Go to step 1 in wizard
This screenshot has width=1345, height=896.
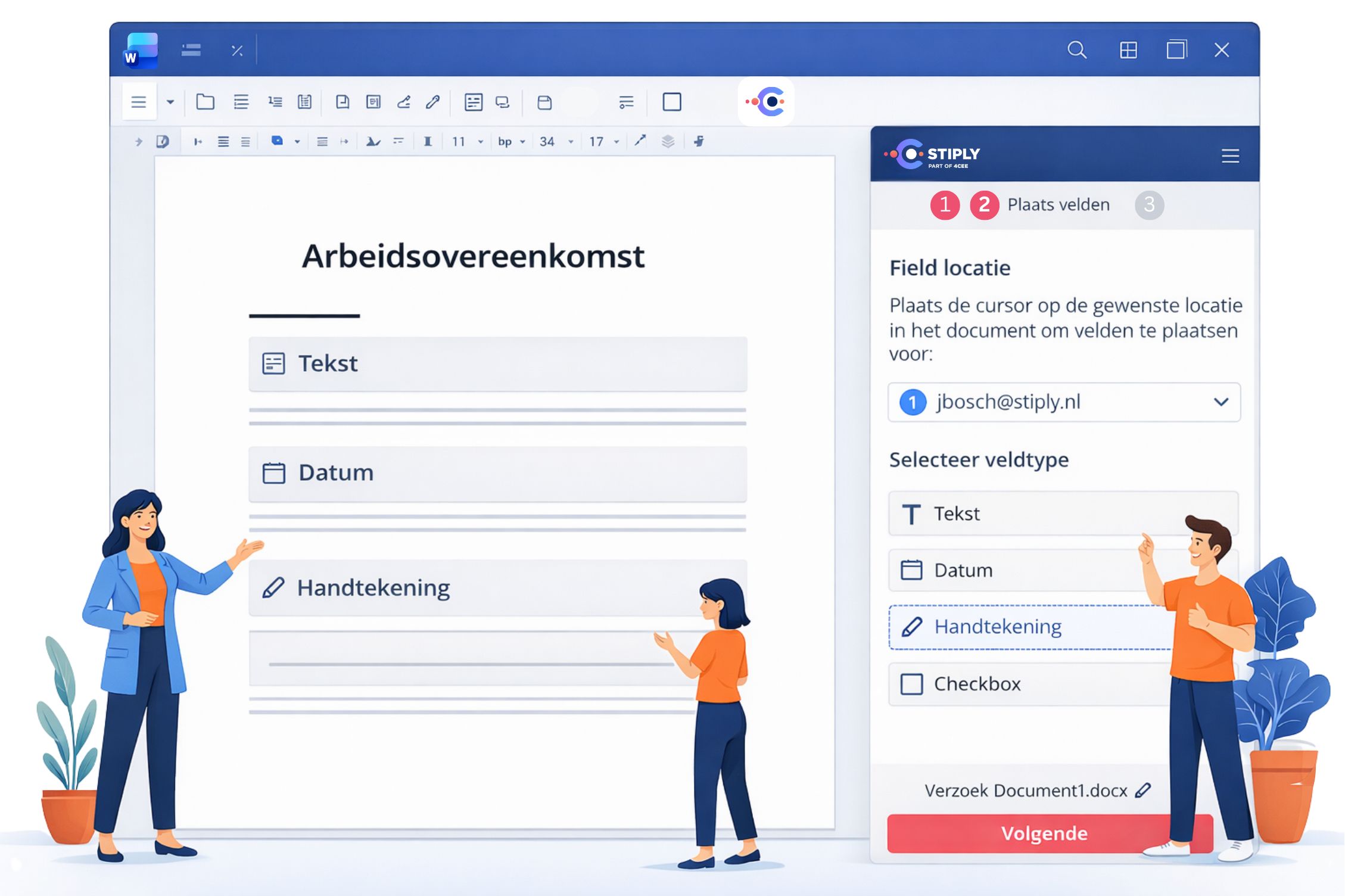point(945,205)
